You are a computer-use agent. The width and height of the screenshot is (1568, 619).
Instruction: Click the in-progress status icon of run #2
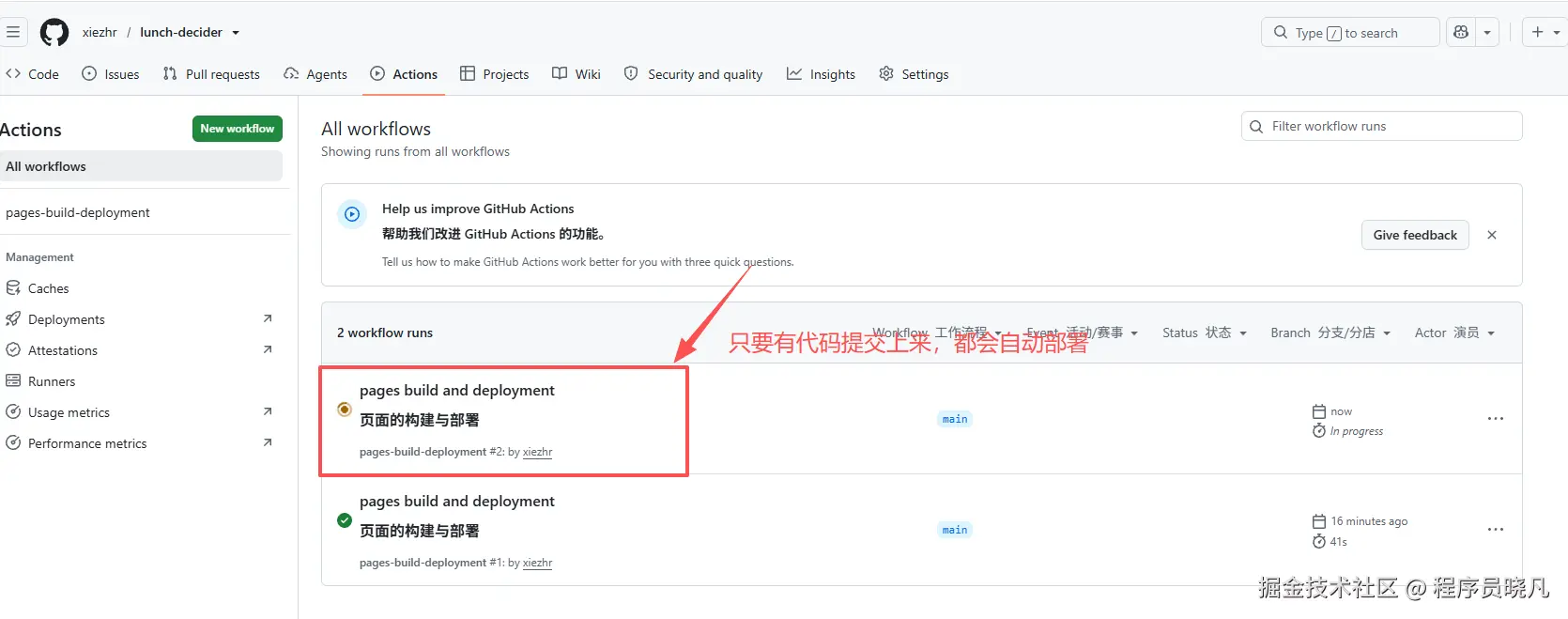click(x=345, y=409)
